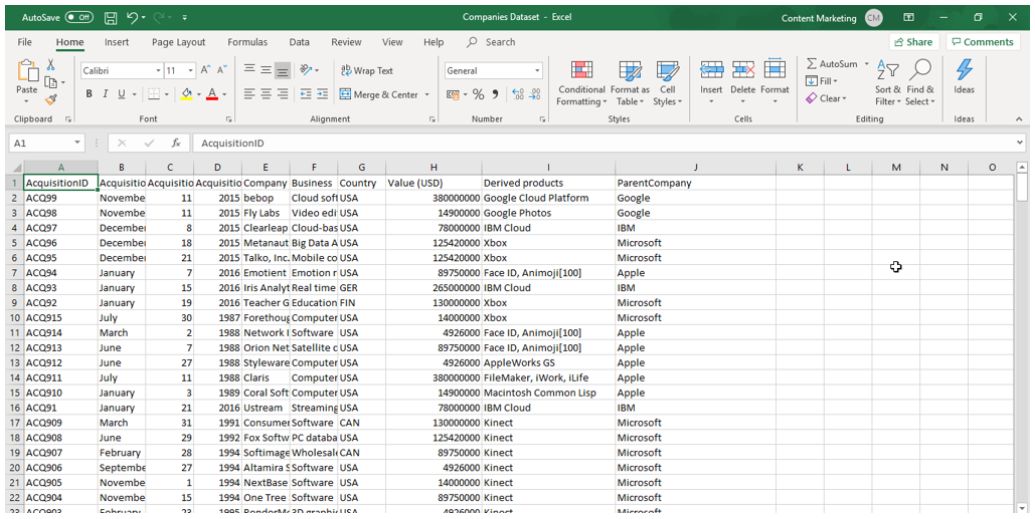Click the Insert Function fx icon
This screenshot has width=1035, height=519.
pos(176,143)
